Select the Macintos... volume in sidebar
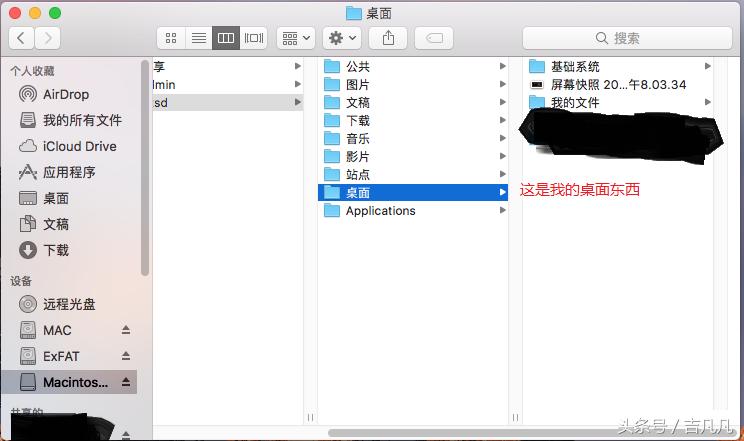This screenshot has width=744, height=441. coord(69,382)
